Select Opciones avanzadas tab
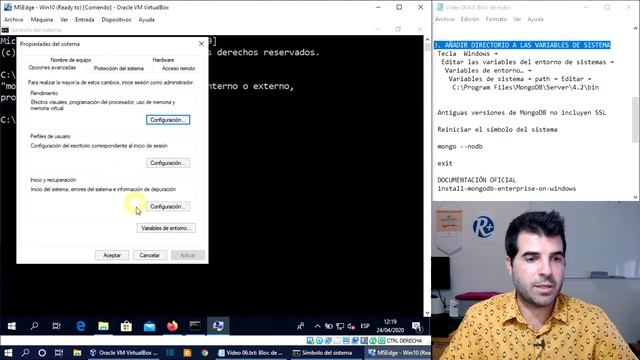 pos(52,68)
